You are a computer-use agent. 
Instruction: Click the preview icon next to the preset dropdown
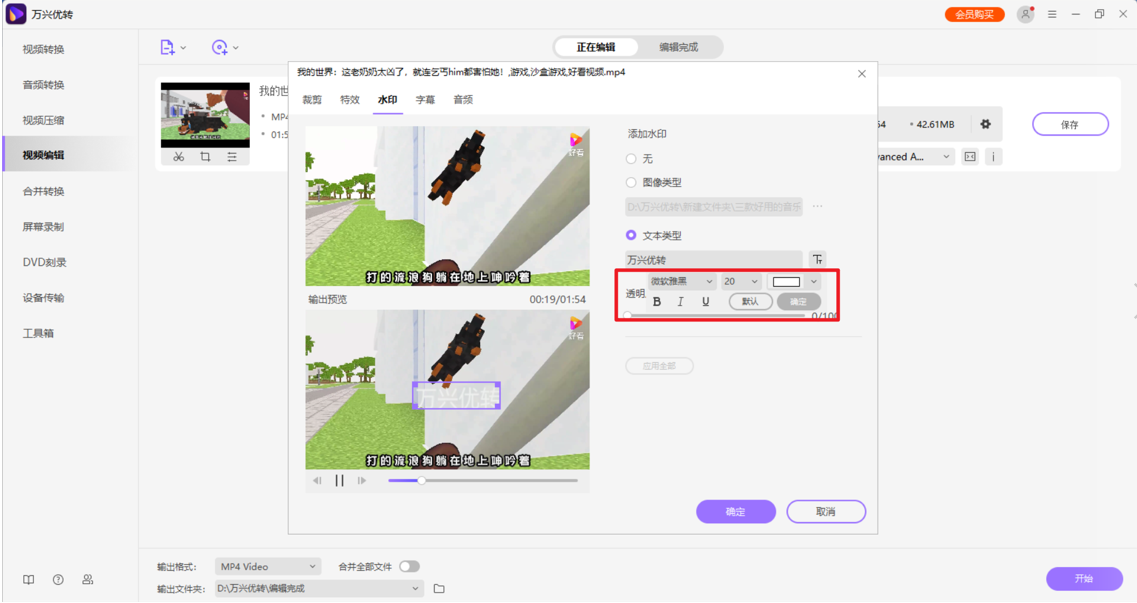[970, 157]
